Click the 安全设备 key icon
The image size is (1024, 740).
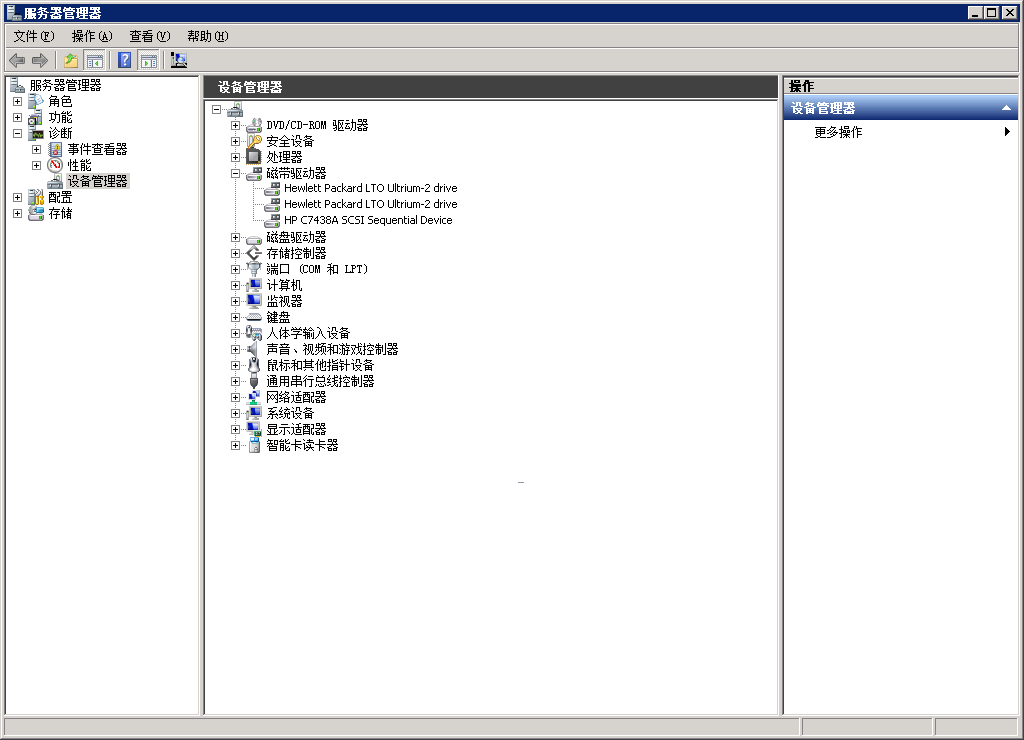pyautogui.click(x=254, y=141)
